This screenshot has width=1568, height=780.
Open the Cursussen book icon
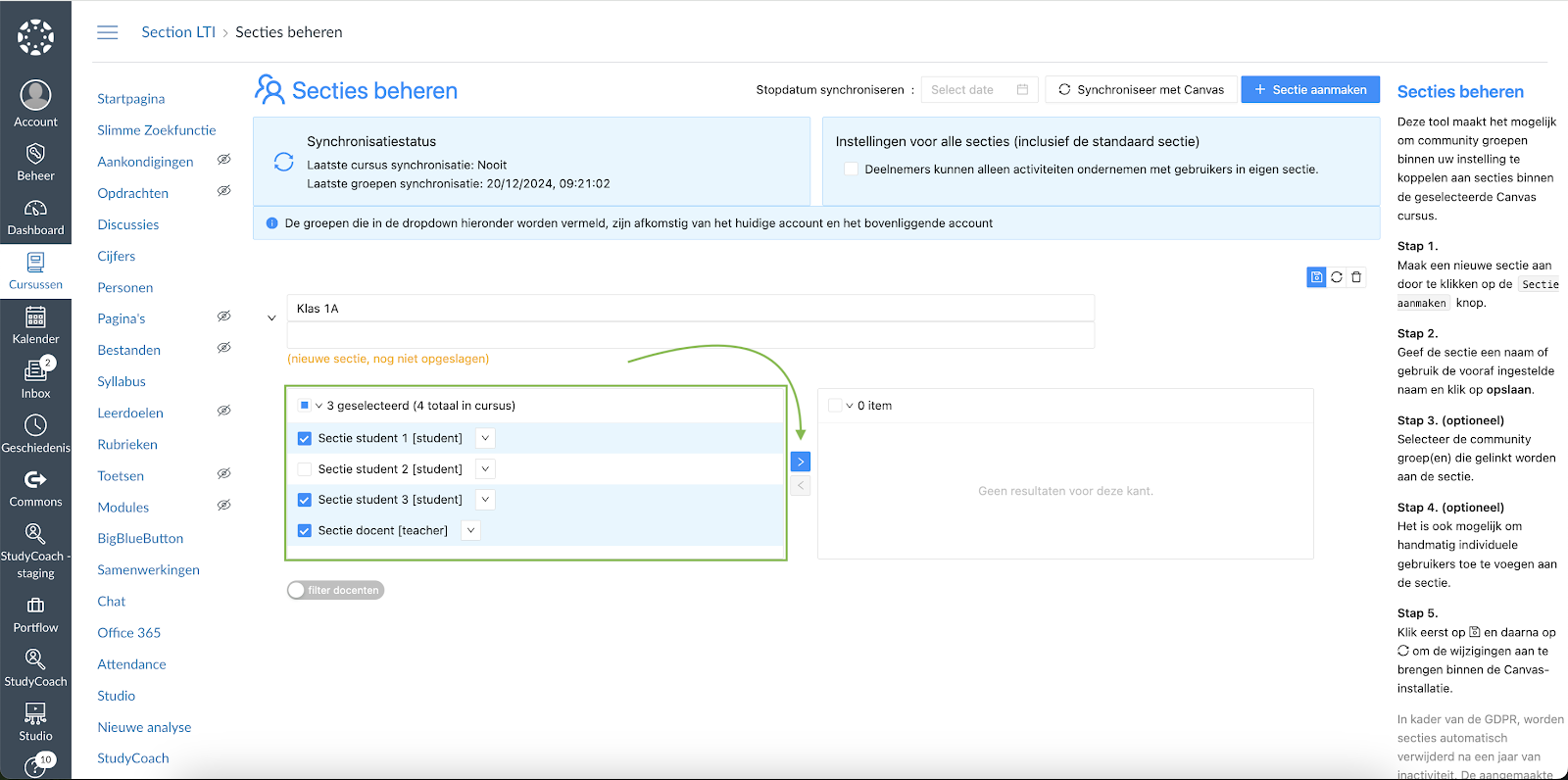[x=35, y=263]
